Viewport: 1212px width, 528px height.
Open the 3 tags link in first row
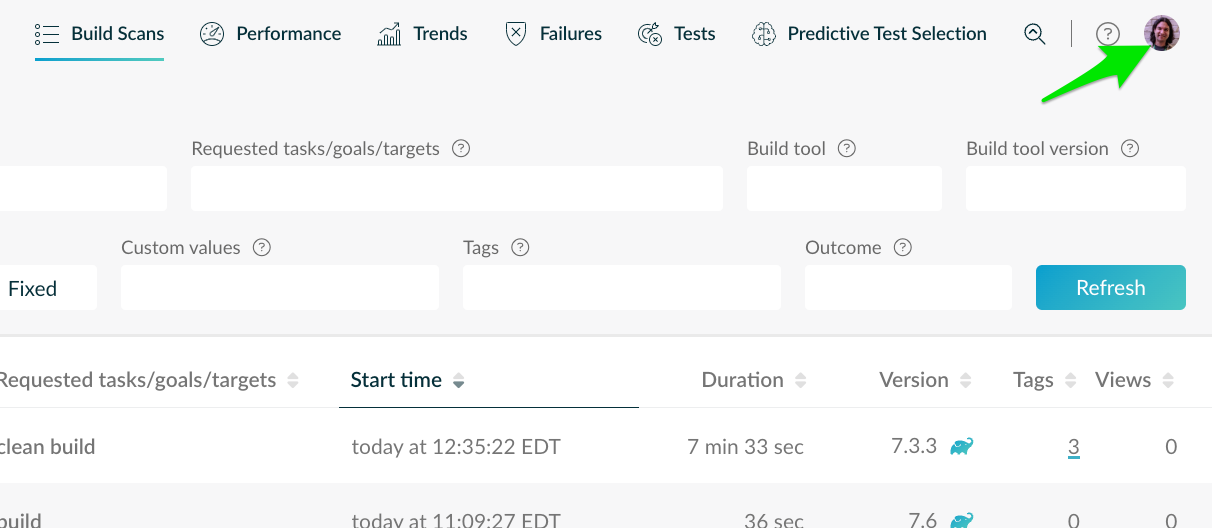1073,447
